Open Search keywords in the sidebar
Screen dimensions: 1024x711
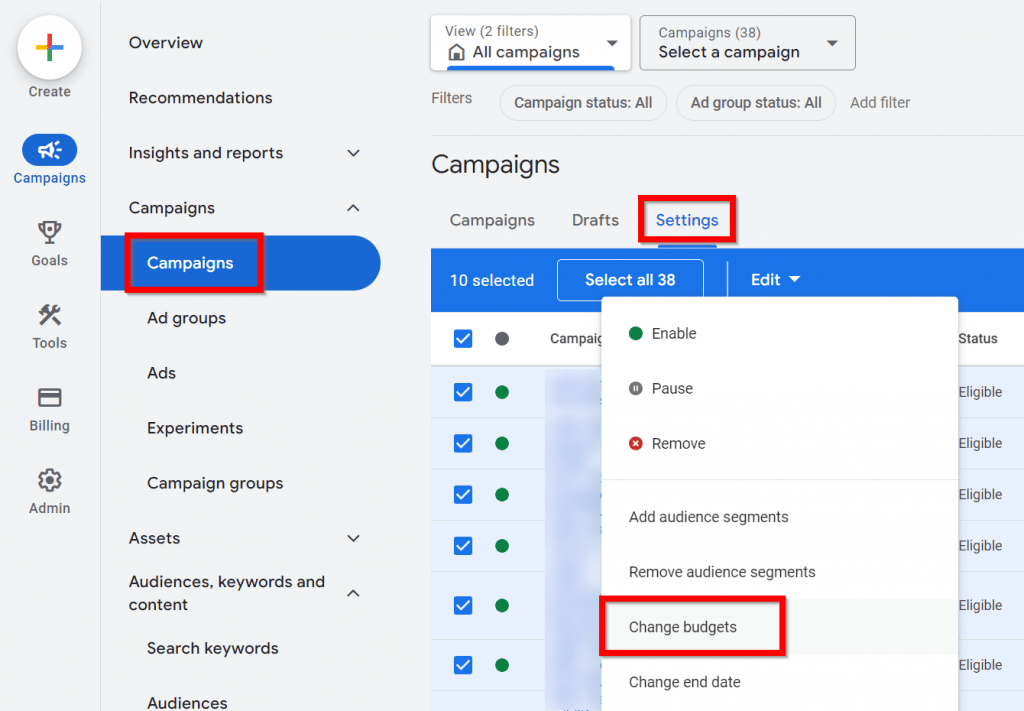[x=212, y=648]
